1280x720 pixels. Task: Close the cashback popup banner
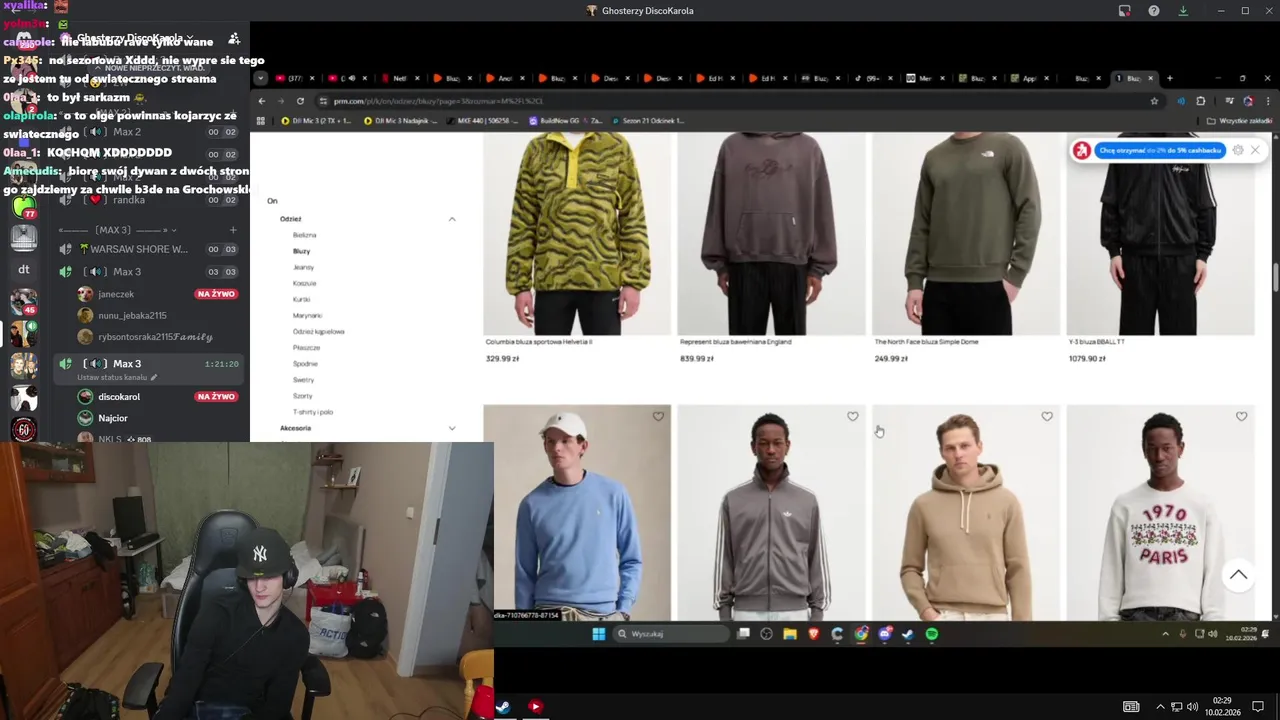[x=1255, y=150]
